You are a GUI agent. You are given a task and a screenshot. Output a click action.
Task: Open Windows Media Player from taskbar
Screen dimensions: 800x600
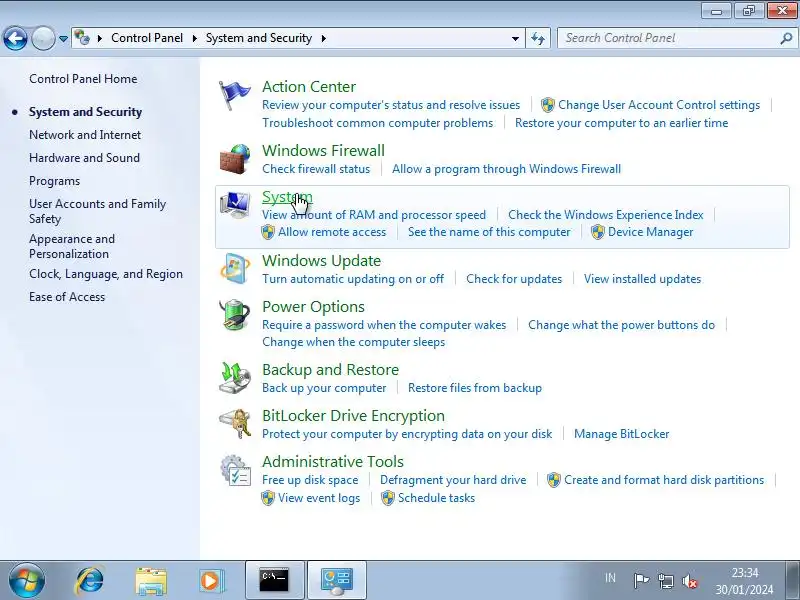(x=211, y=581)
